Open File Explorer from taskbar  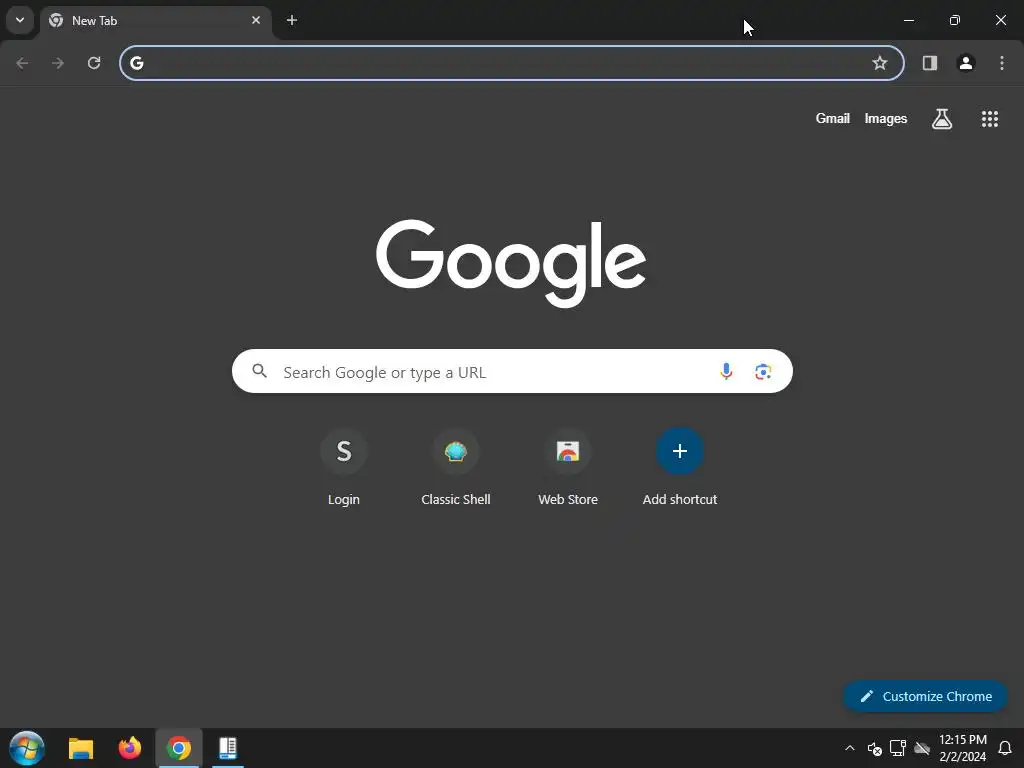click(81, 748)
